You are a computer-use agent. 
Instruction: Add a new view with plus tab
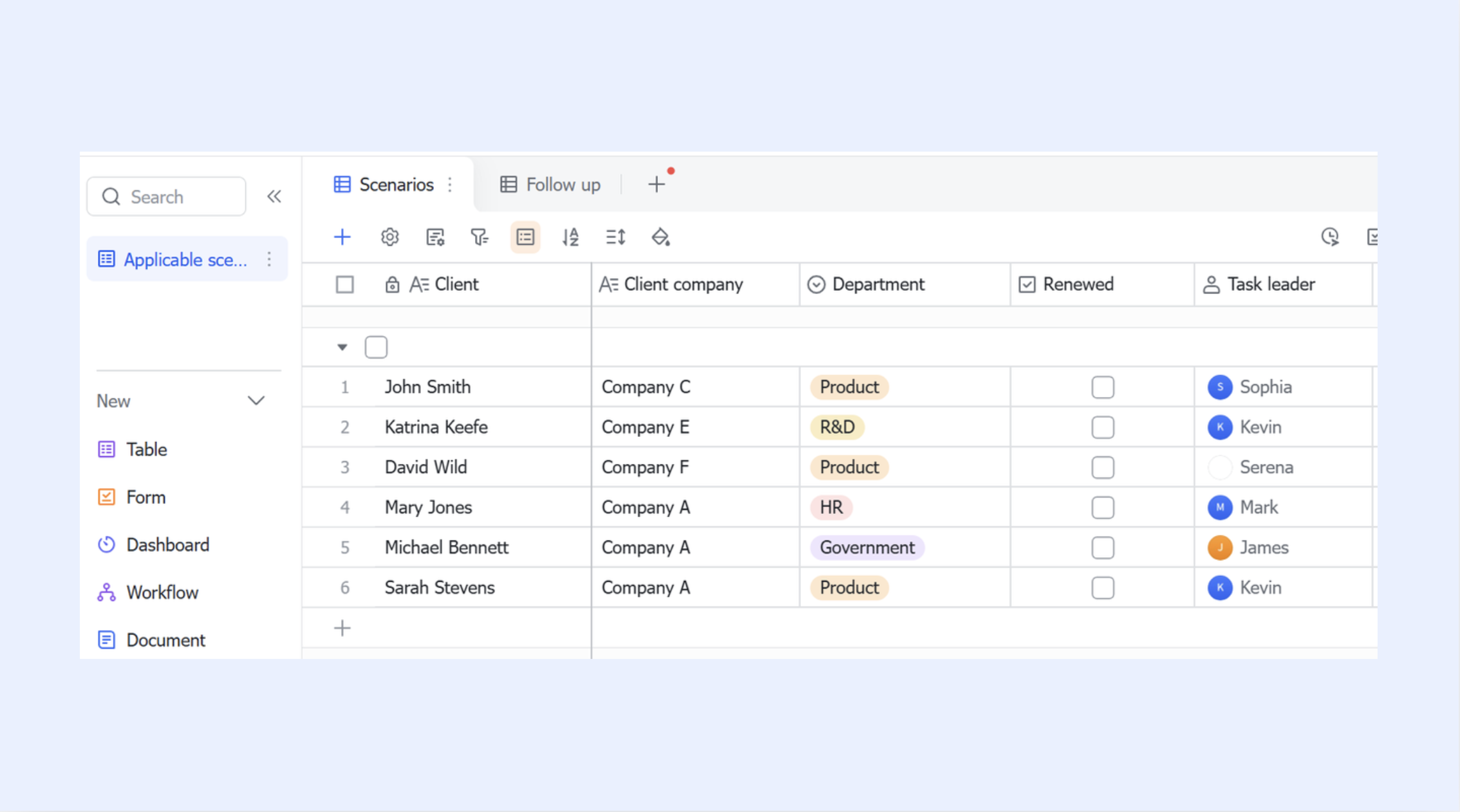657,185
